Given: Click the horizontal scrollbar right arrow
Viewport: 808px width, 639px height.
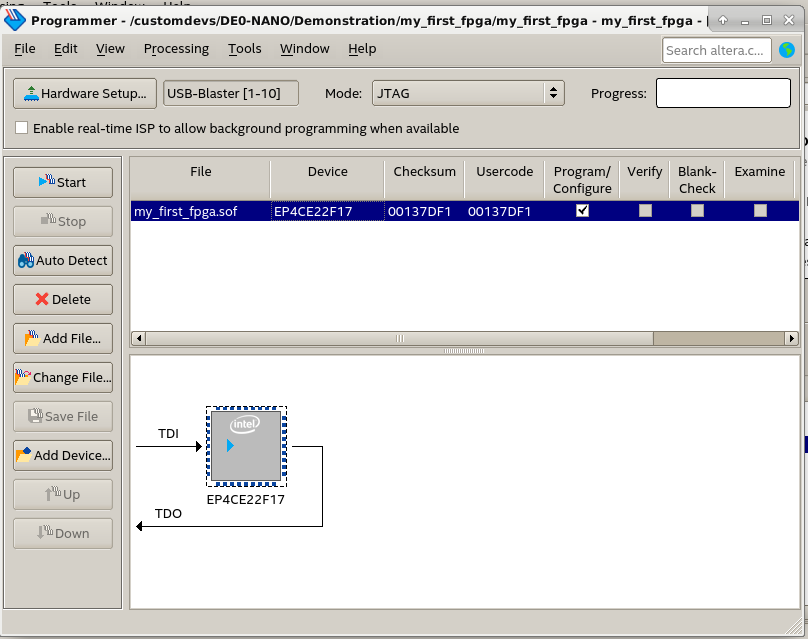Looking at the screenshot, I should point(792,339).
